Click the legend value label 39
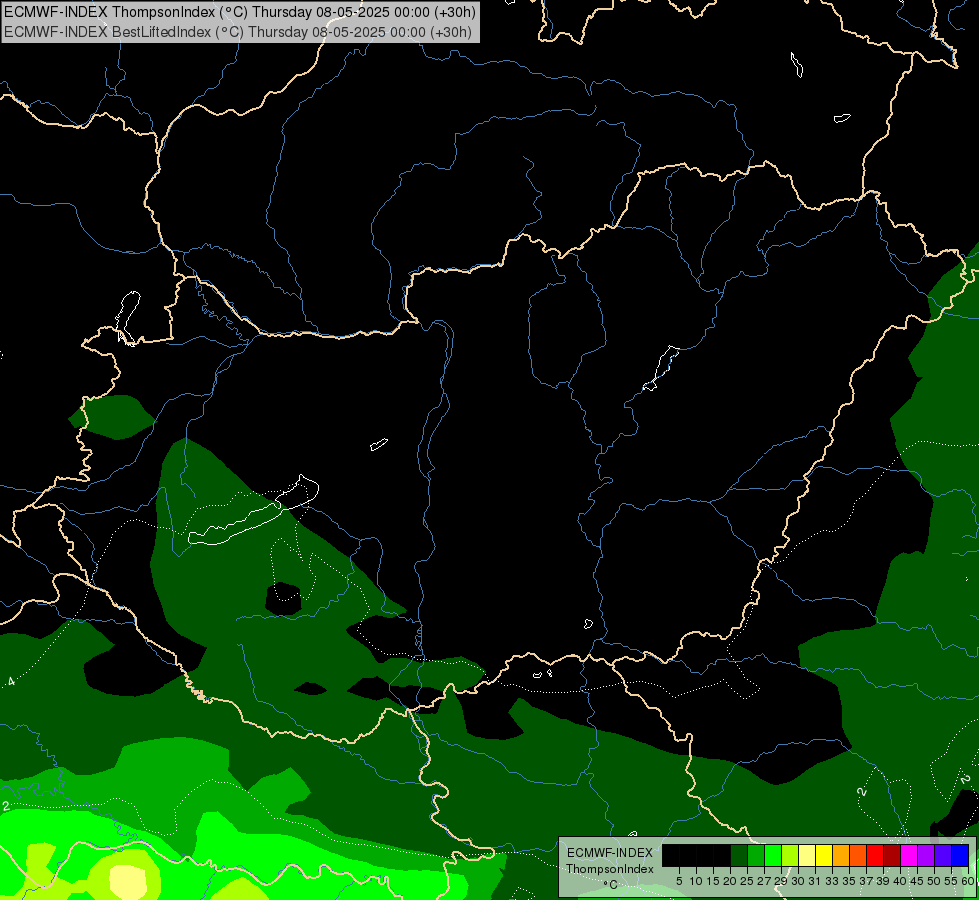979x900 pixels. pos(883,881)
